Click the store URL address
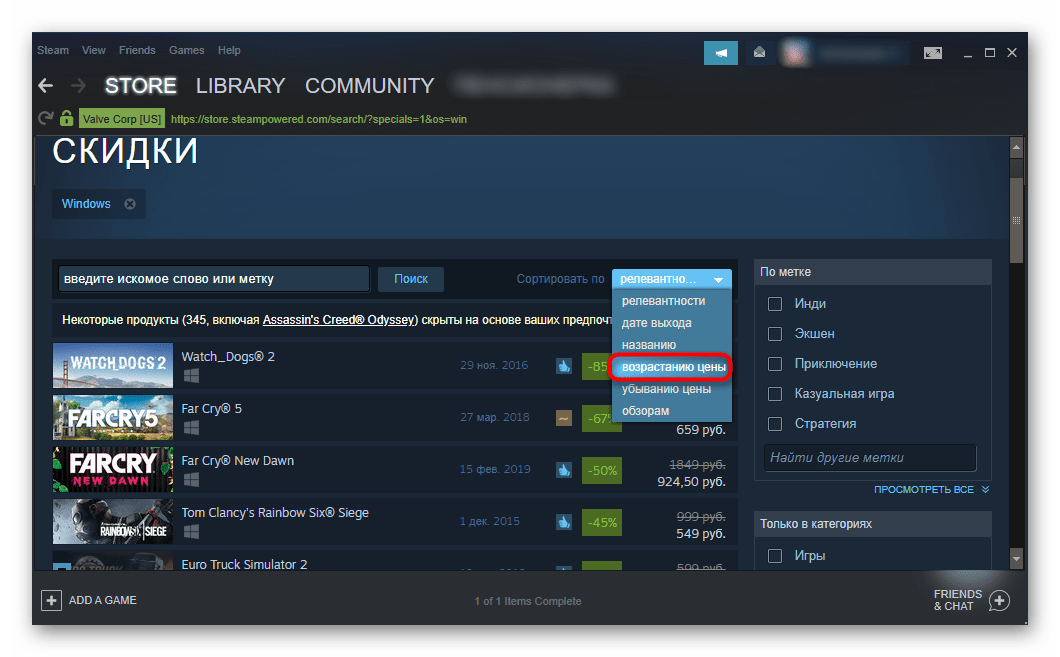 (318, 119)
